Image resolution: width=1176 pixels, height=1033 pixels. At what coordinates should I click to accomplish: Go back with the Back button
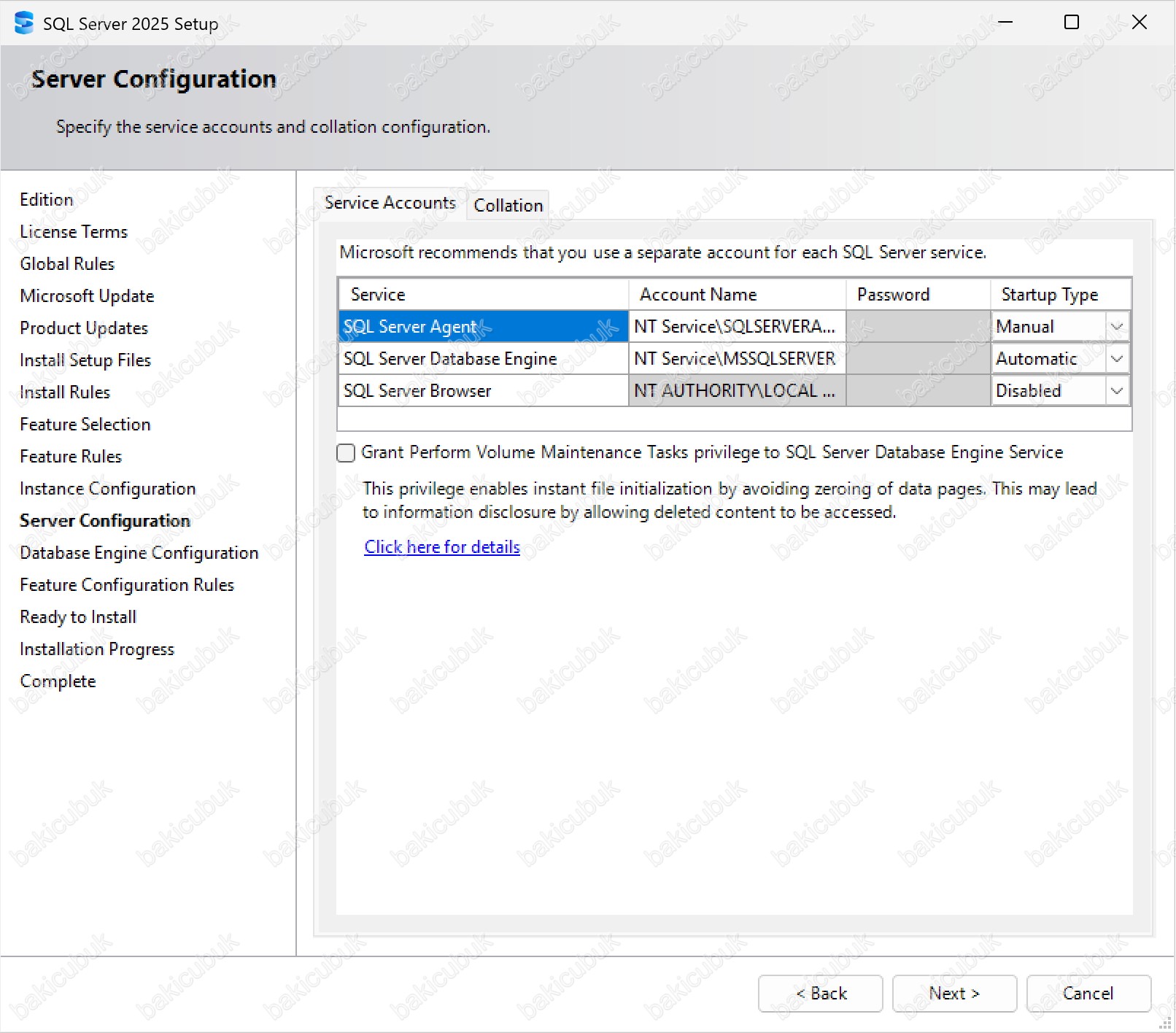point(821,994)
